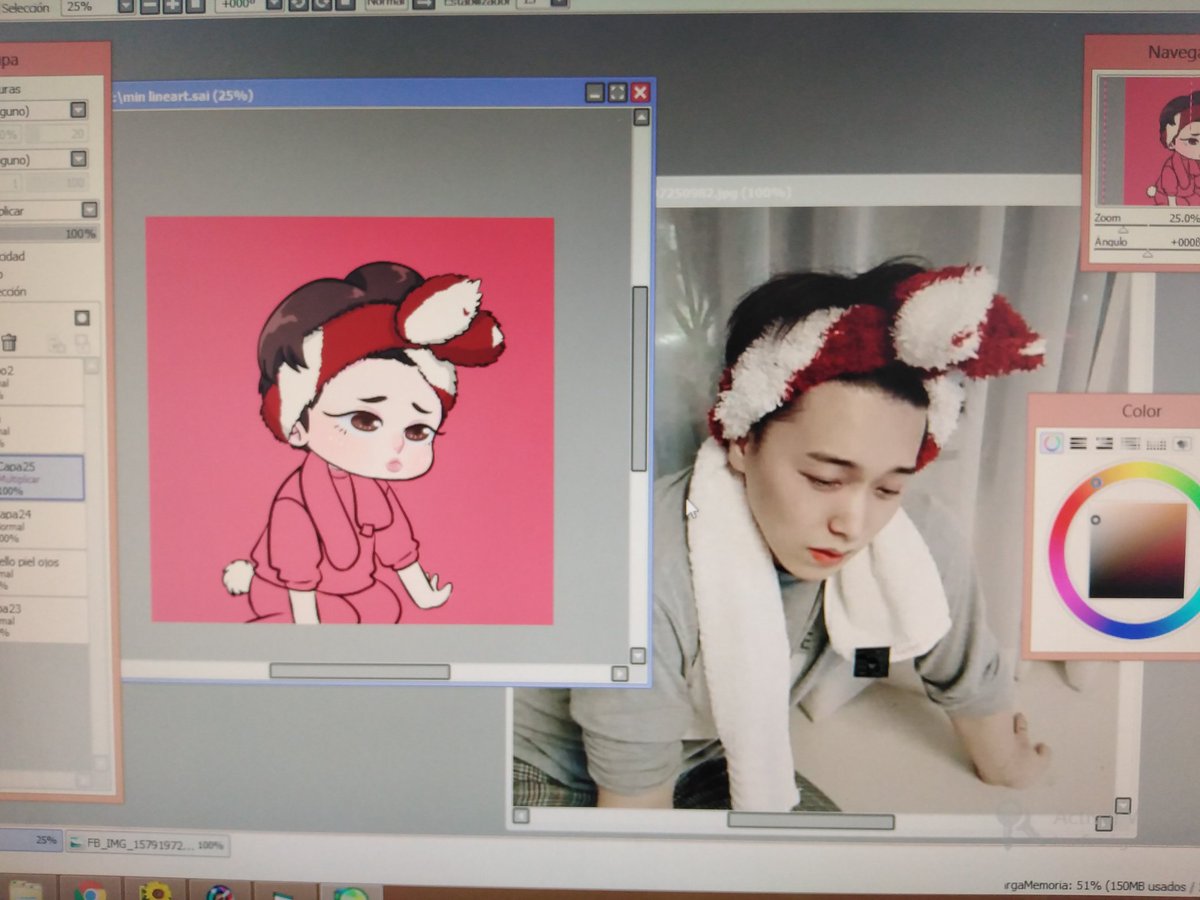Image resolution: width=1200 pixels, height=900 pixels.
Task: Select the Capa24 layer
Action: [42, 524]
